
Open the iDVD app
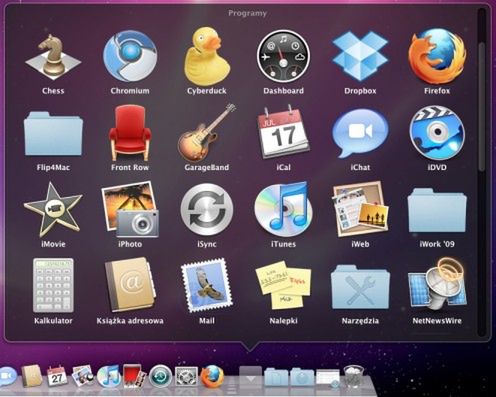pyautogui.click(x=437, y=133)
